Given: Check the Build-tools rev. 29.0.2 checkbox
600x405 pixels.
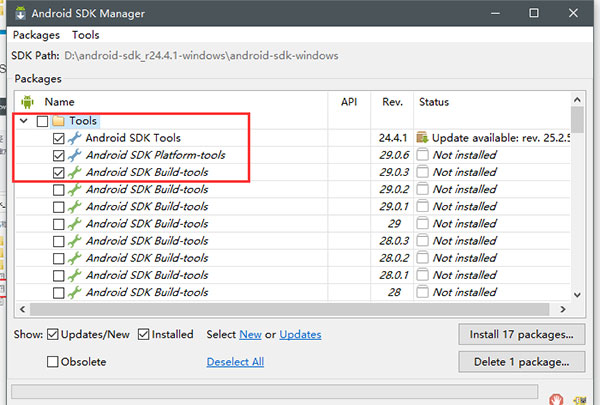Looking at the screenshot, I should (x=58, y=189).
